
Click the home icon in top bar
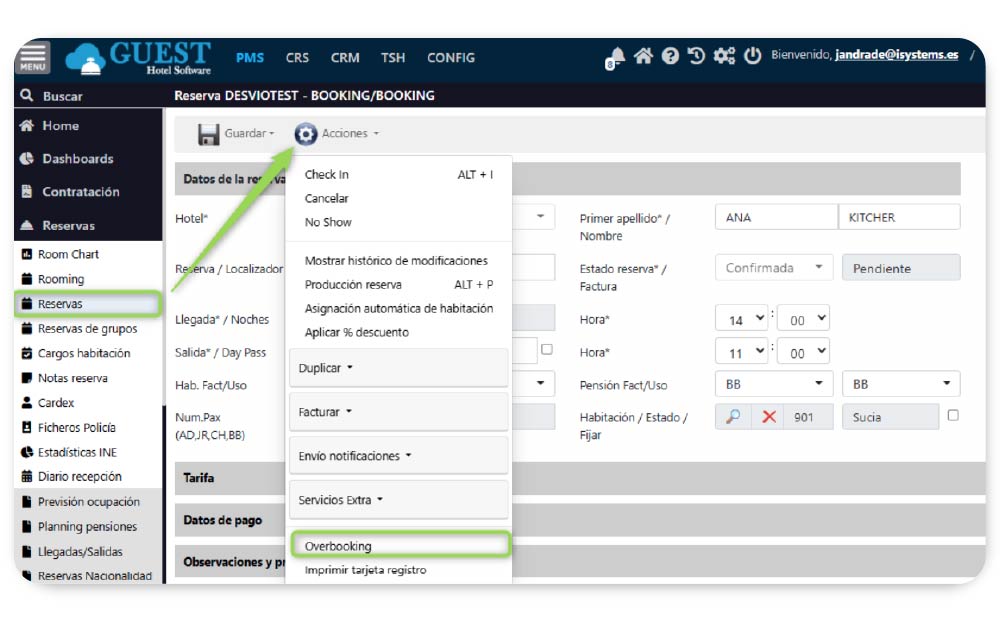tap(643, 56)
